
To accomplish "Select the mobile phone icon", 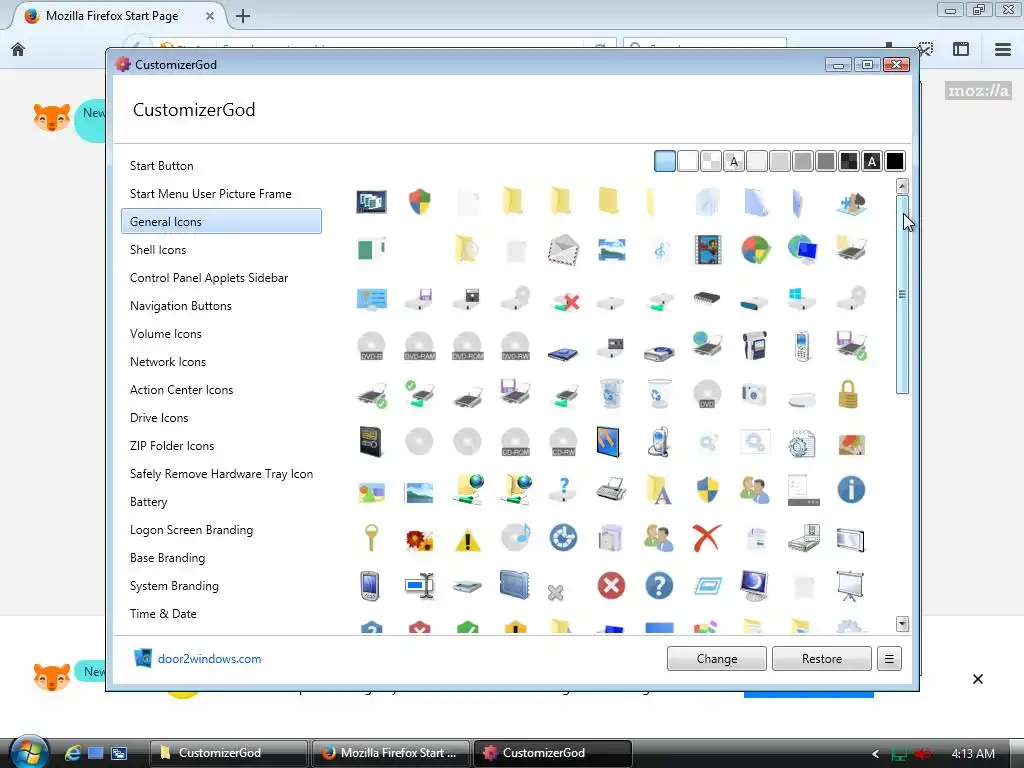I will [x=802, y=346].
